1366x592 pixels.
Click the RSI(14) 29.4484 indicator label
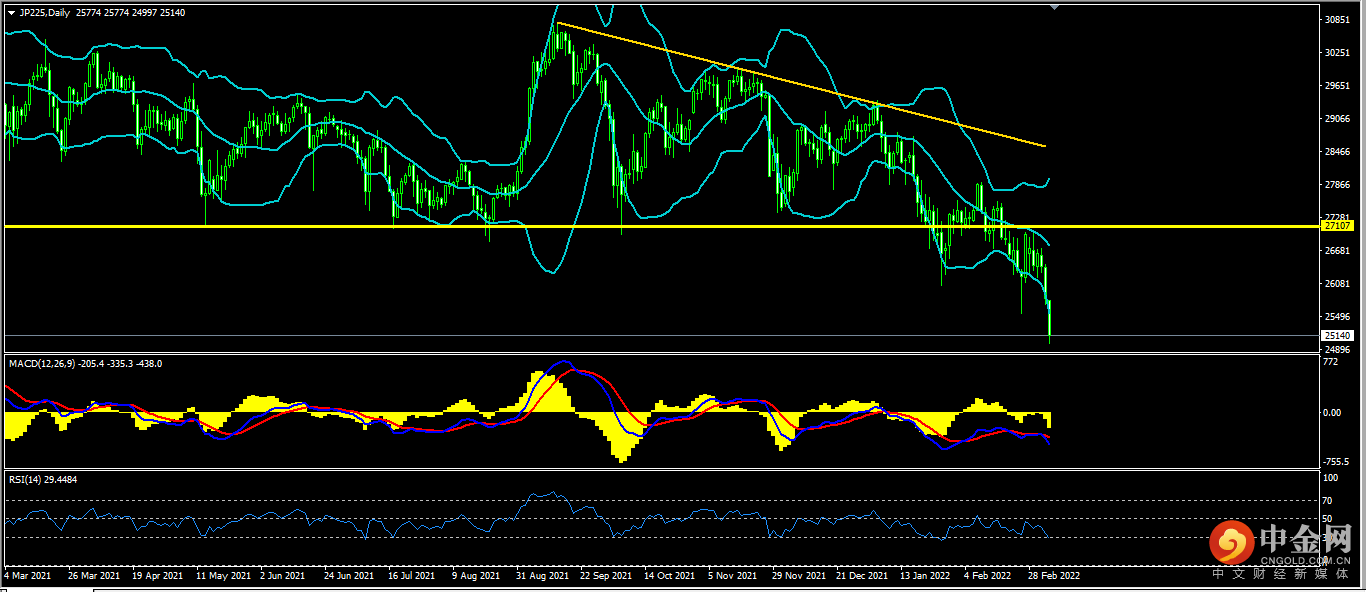43,480
